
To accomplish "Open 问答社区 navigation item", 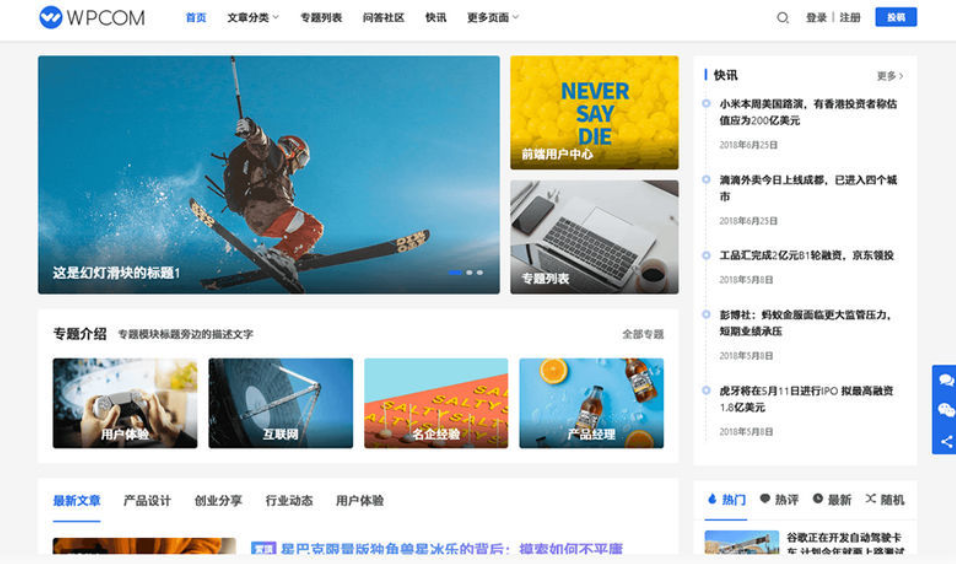I will (383, 18).
